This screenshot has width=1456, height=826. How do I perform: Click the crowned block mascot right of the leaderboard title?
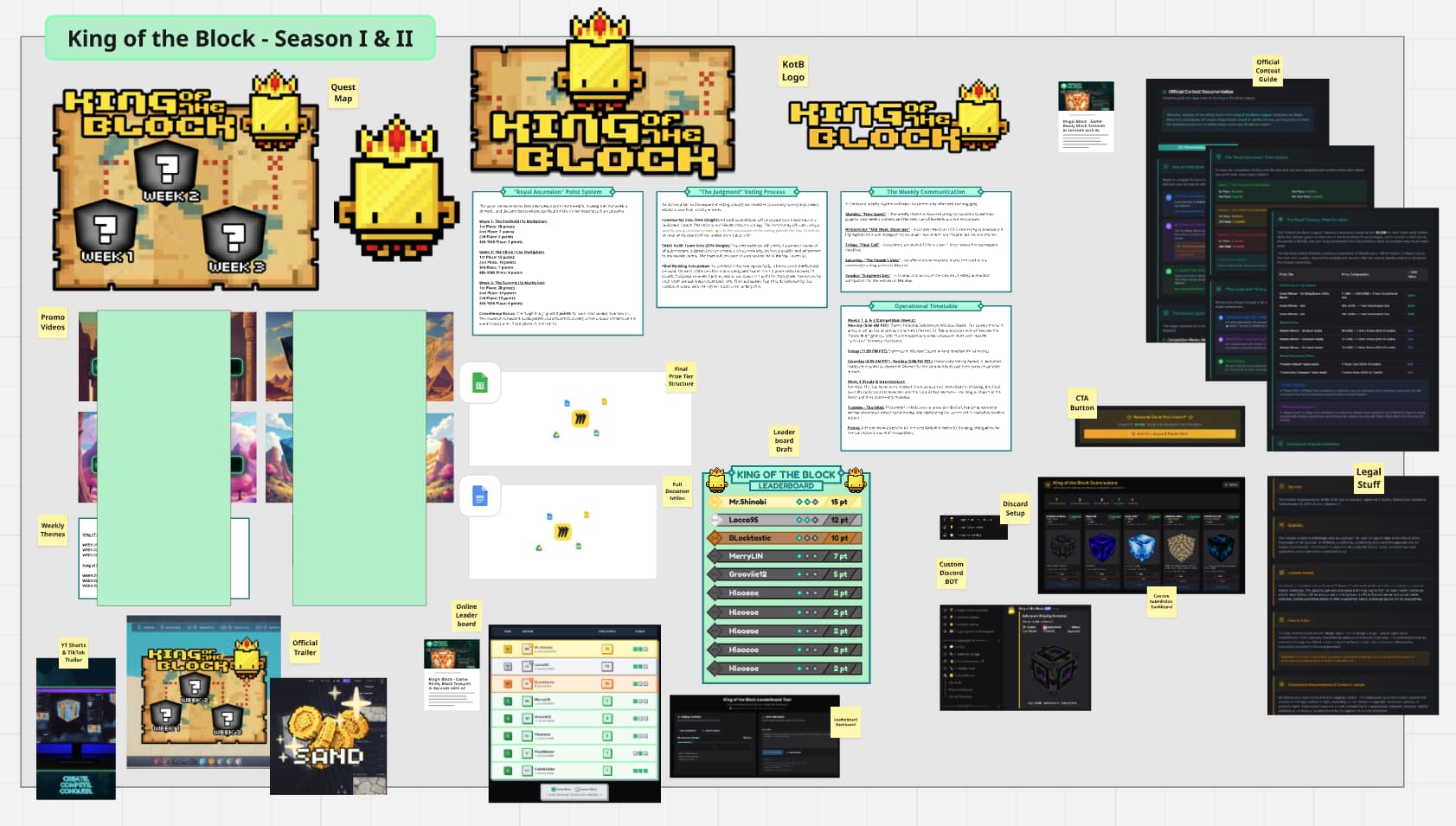856,479
